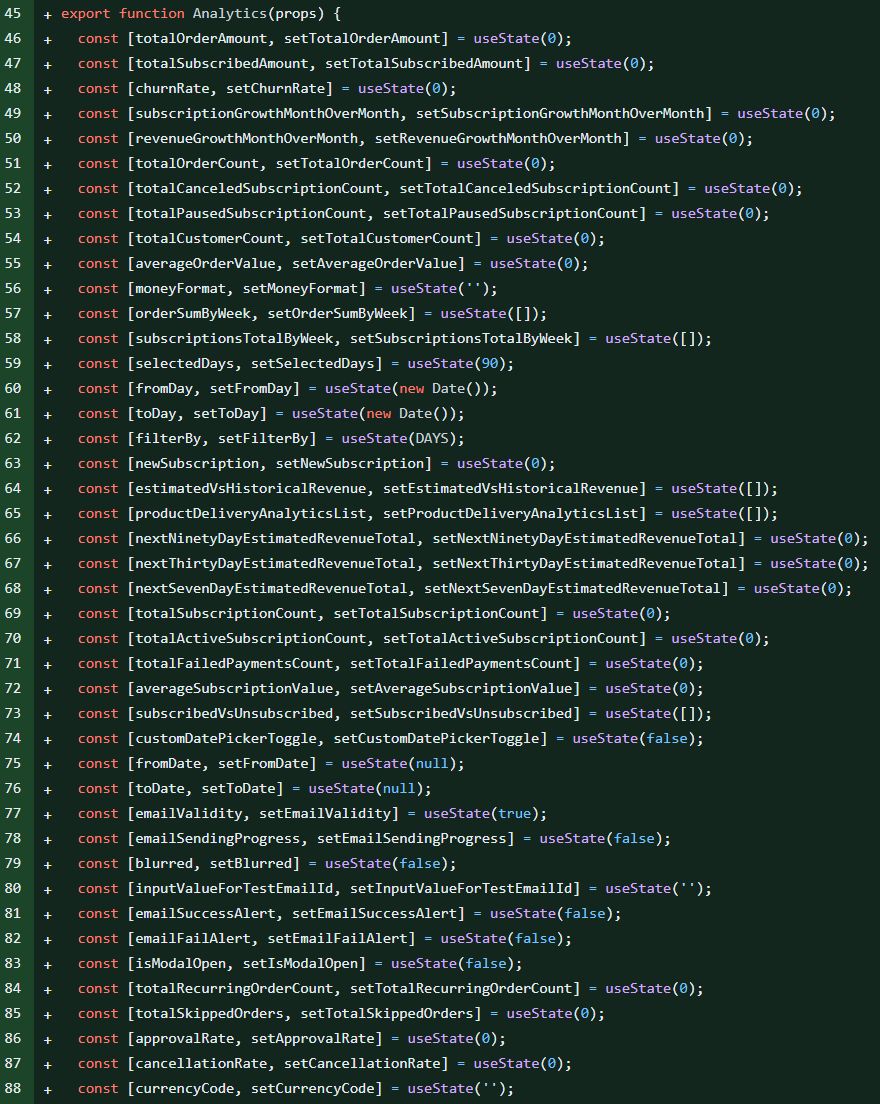This screenshot has height=1104, width=880.
Task: Click 'subscribedVsUnsubscribed' on line 73
Action: coord(234,713)
